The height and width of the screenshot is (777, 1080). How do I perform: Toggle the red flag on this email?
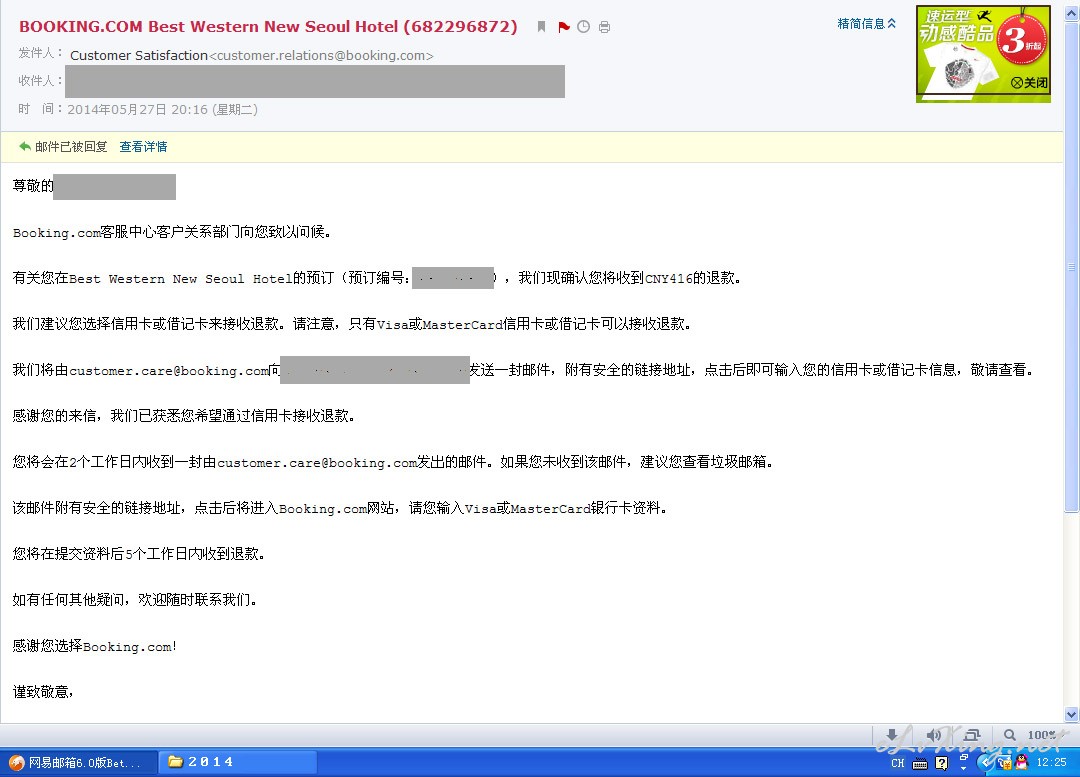point(564,27)
